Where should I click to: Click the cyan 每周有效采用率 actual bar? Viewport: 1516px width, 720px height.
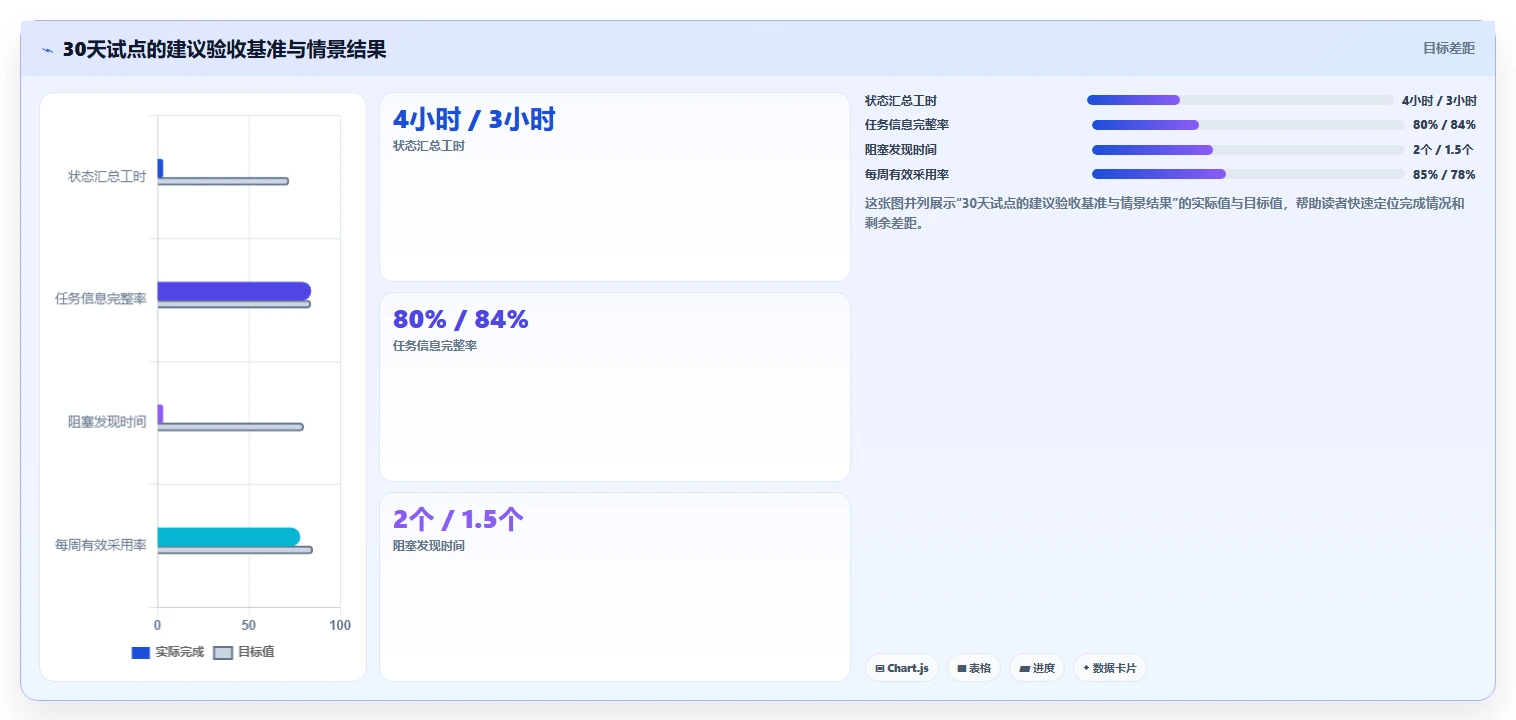tap(228, 537)
